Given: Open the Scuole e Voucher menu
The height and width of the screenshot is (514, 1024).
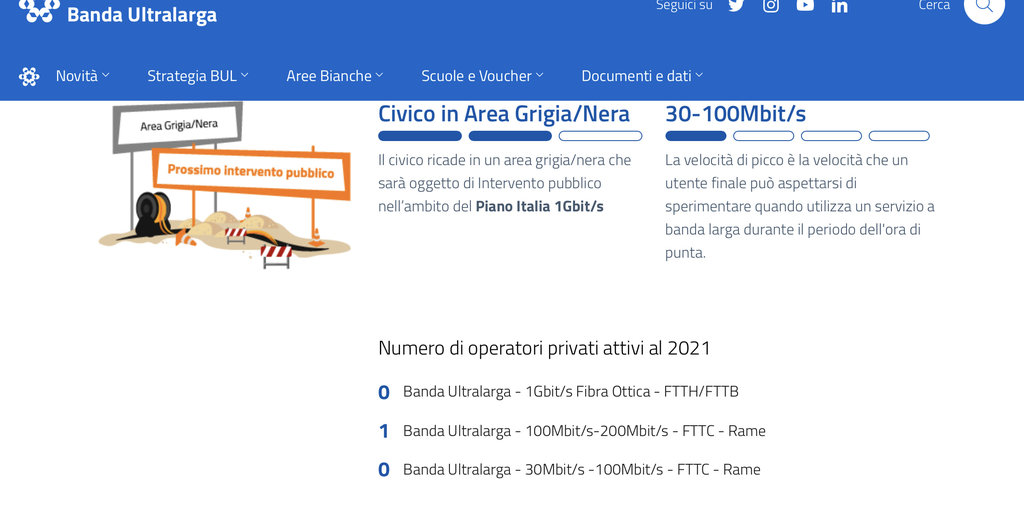Looking at the screenshot, I should pyautogui.click(x=482, y=76).
